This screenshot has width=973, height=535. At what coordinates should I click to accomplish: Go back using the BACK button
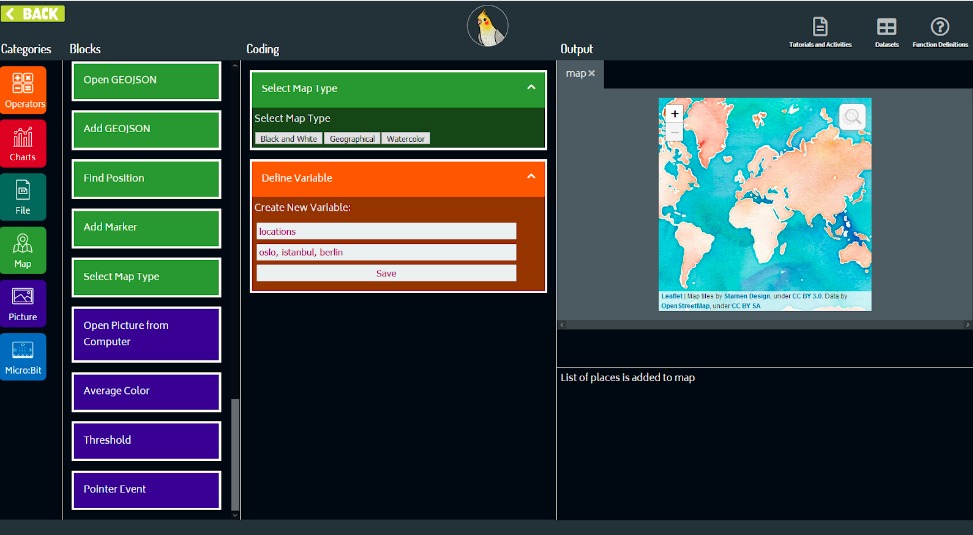pos(34,14)
